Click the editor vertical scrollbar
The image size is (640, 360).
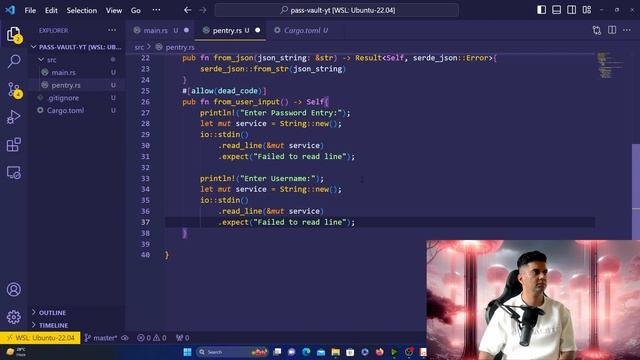pos(636,192)
